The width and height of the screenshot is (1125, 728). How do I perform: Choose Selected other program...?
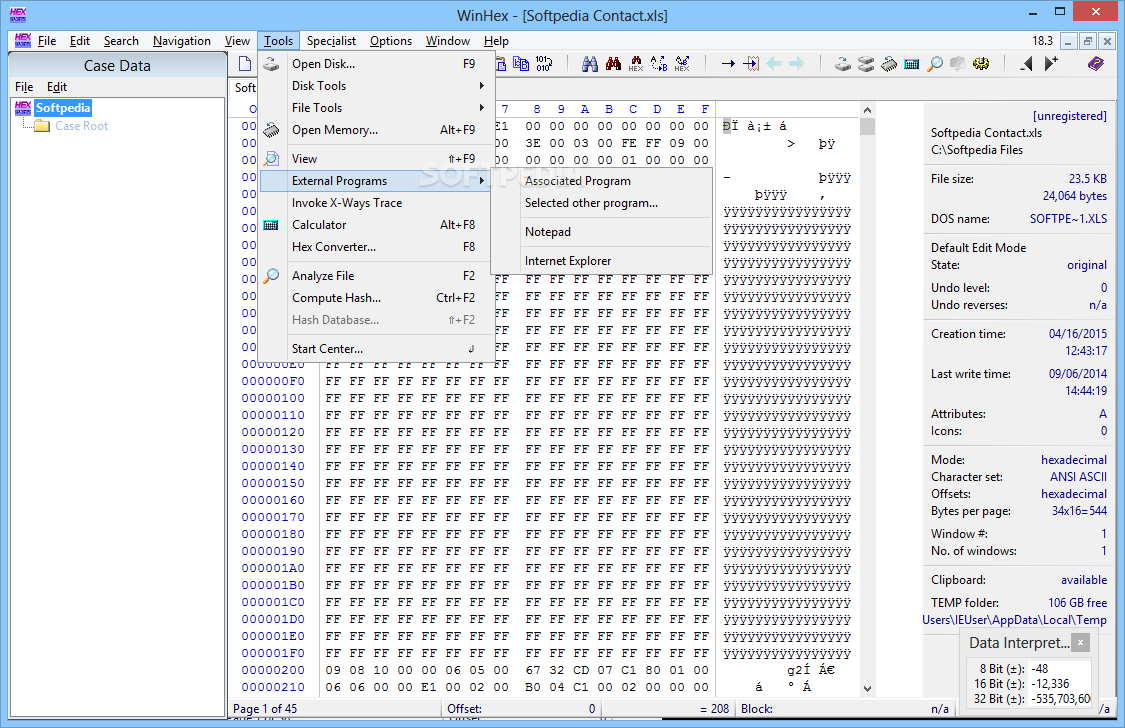coord(601,203)
